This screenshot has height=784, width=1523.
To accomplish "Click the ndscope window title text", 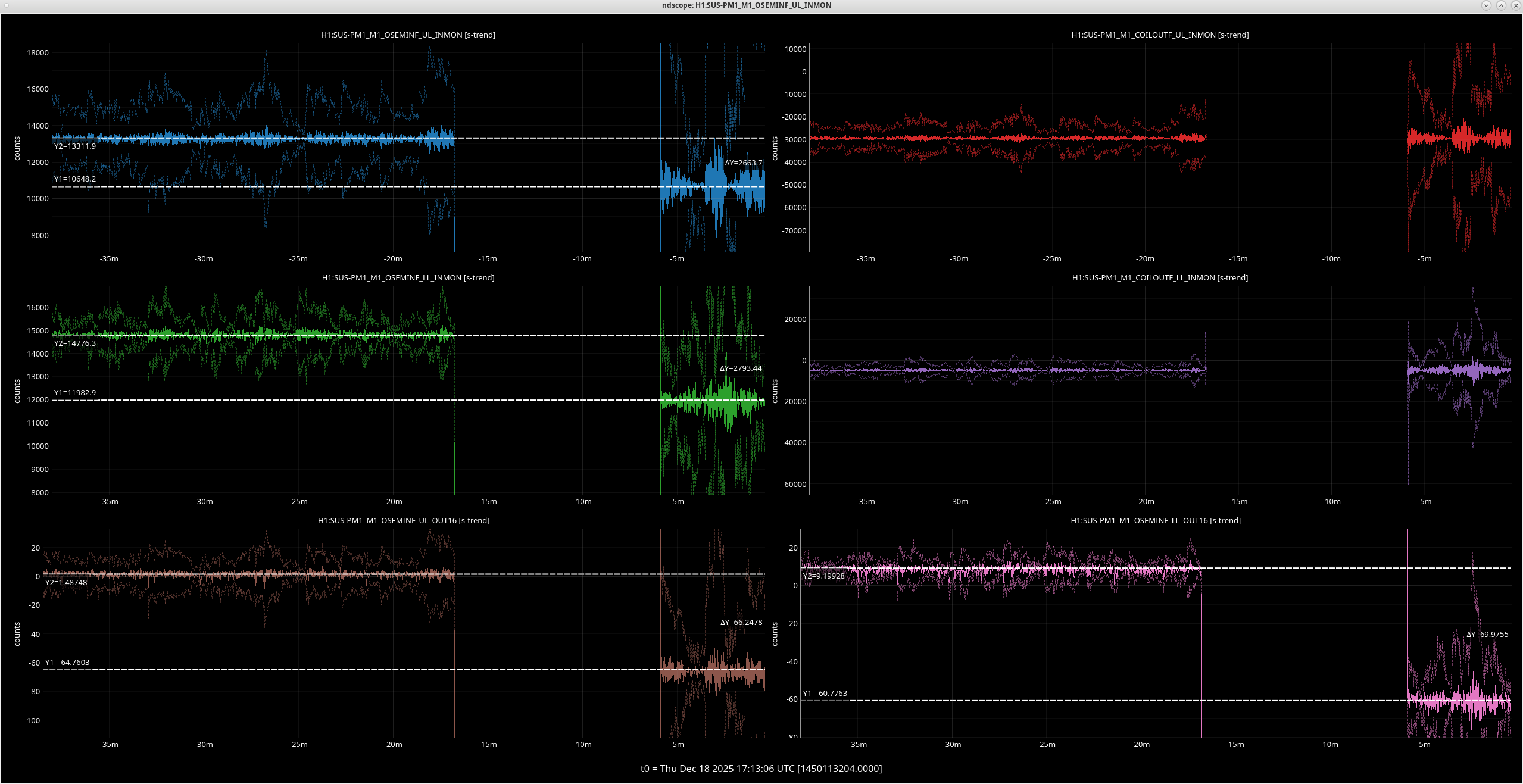I will [x=747, y=5].
